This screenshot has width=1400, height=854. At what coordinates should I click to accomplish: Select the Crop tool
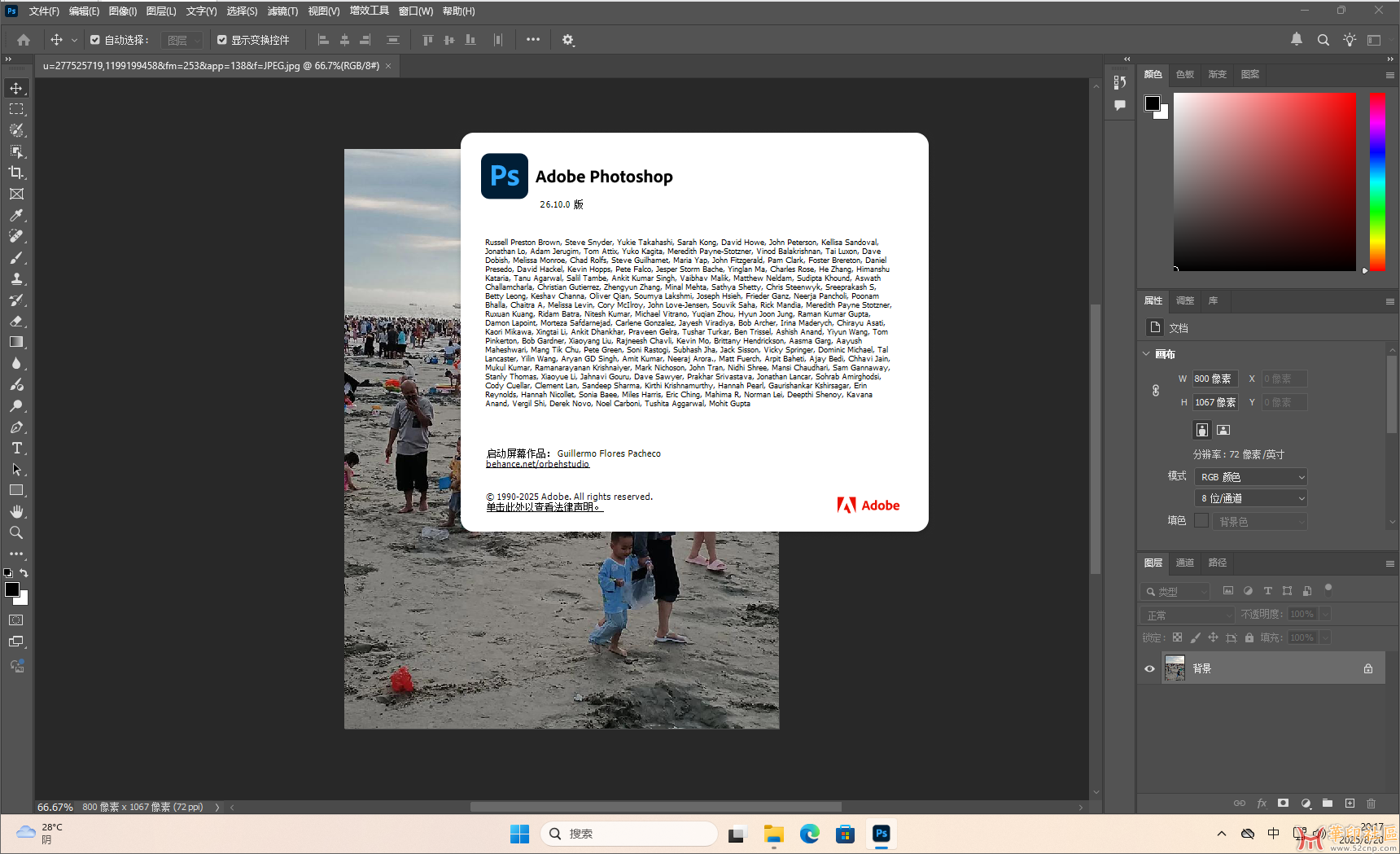pyautogui.click(x=16, y=173)
